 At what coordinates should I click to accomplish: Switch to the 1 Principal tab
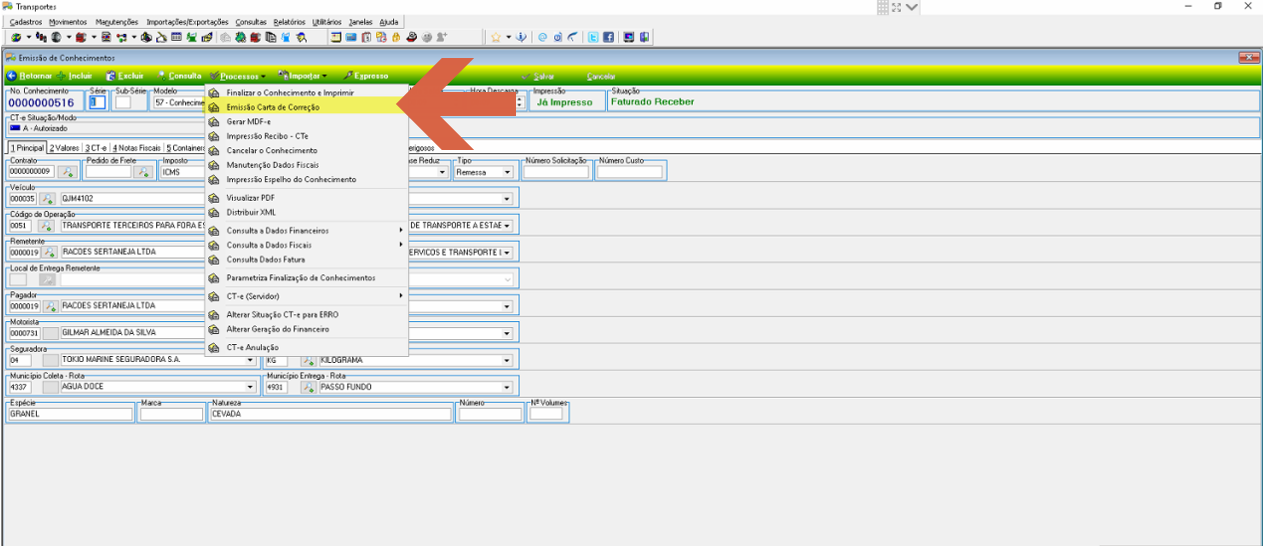click(27, 148)
